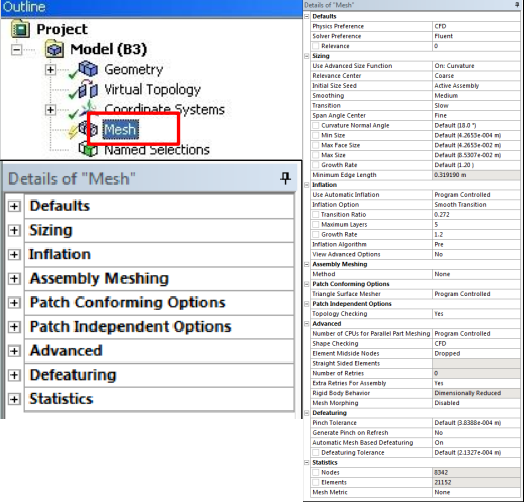
Task: Click the Virtual Topology icon
Action: tap(88, 89)
